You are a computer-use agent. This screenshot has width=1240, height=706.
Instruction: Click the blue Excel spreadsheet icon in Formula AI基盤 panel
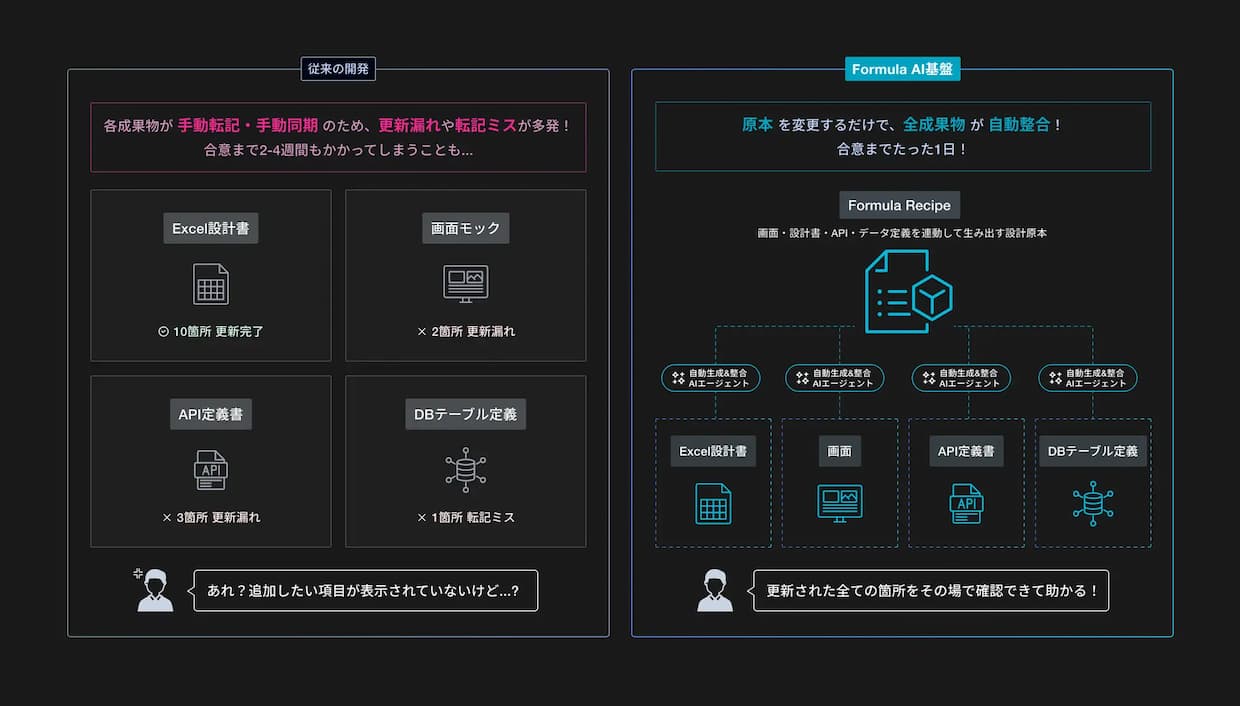713,503
